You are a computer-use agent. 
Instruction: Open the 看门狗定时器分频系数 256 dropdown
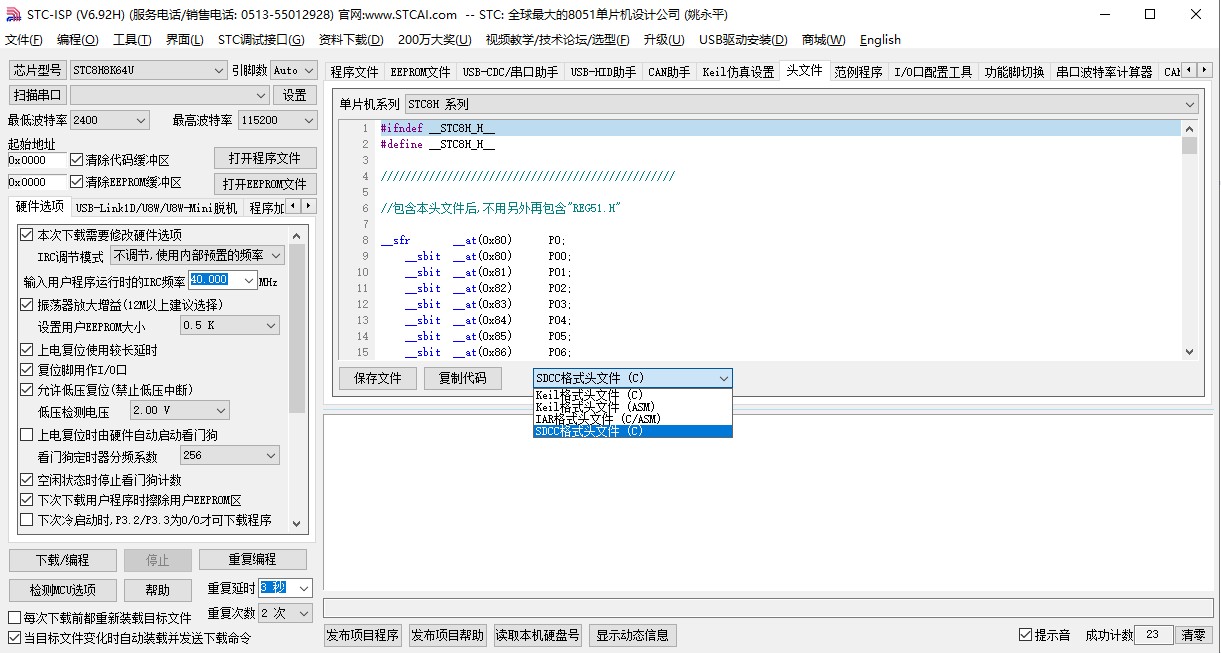click(229, 456)
